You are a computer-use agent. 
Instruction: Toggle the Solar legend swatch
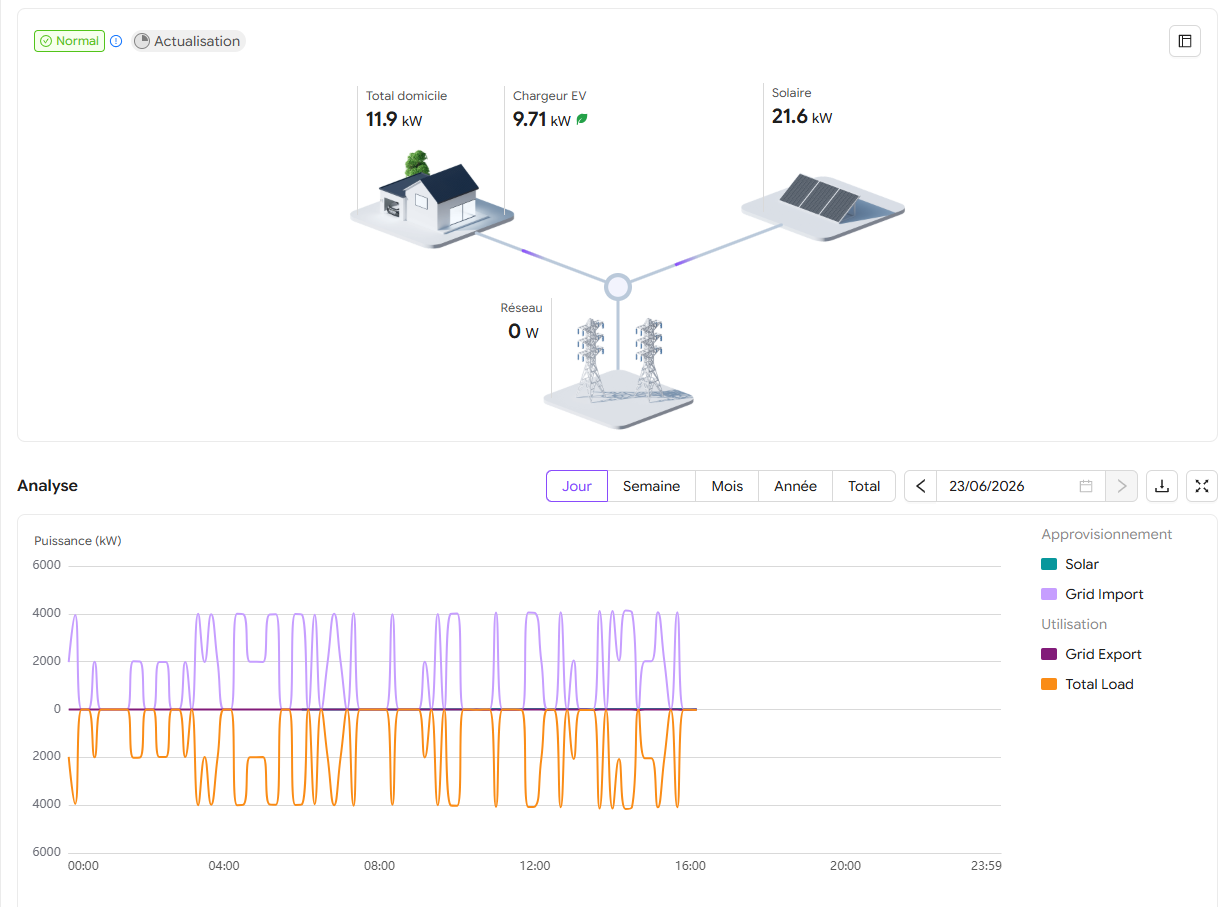pyautogui.click(x=1049, y=564)
